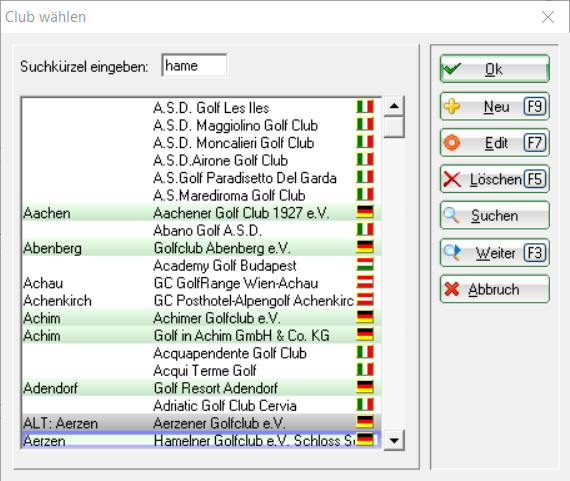Click the orange ring icon on Edit

[452, 143]
